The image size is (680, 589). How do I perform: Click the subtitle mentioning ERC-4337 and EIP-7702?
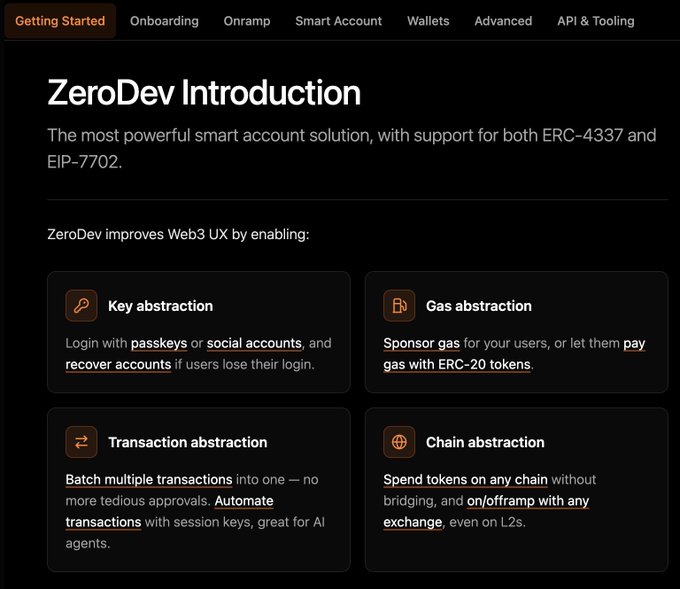tap(351, 148)
